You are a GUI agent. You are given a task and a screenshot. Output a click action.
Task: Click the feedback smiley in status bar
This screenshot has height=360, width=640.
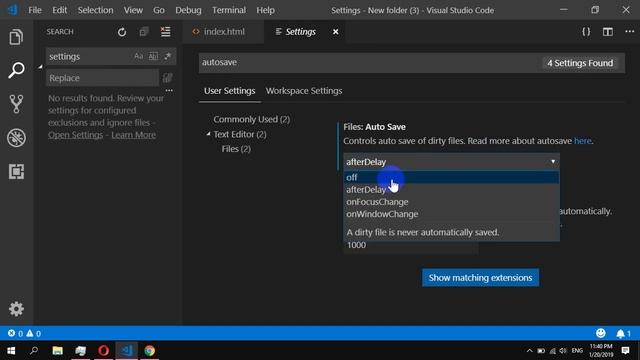click(600, 333)
